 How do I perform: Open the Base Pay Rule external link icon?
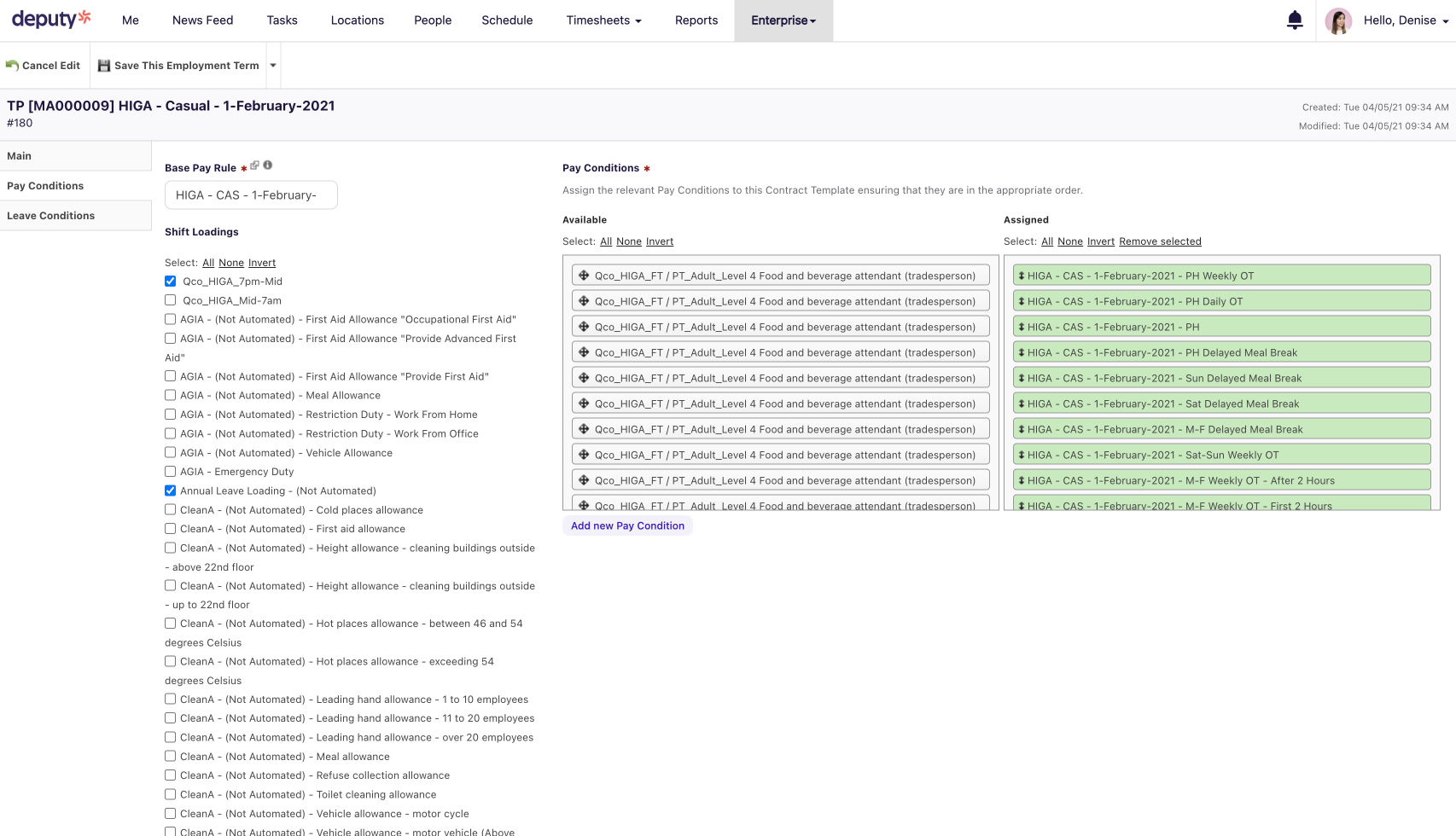point(254,165)
